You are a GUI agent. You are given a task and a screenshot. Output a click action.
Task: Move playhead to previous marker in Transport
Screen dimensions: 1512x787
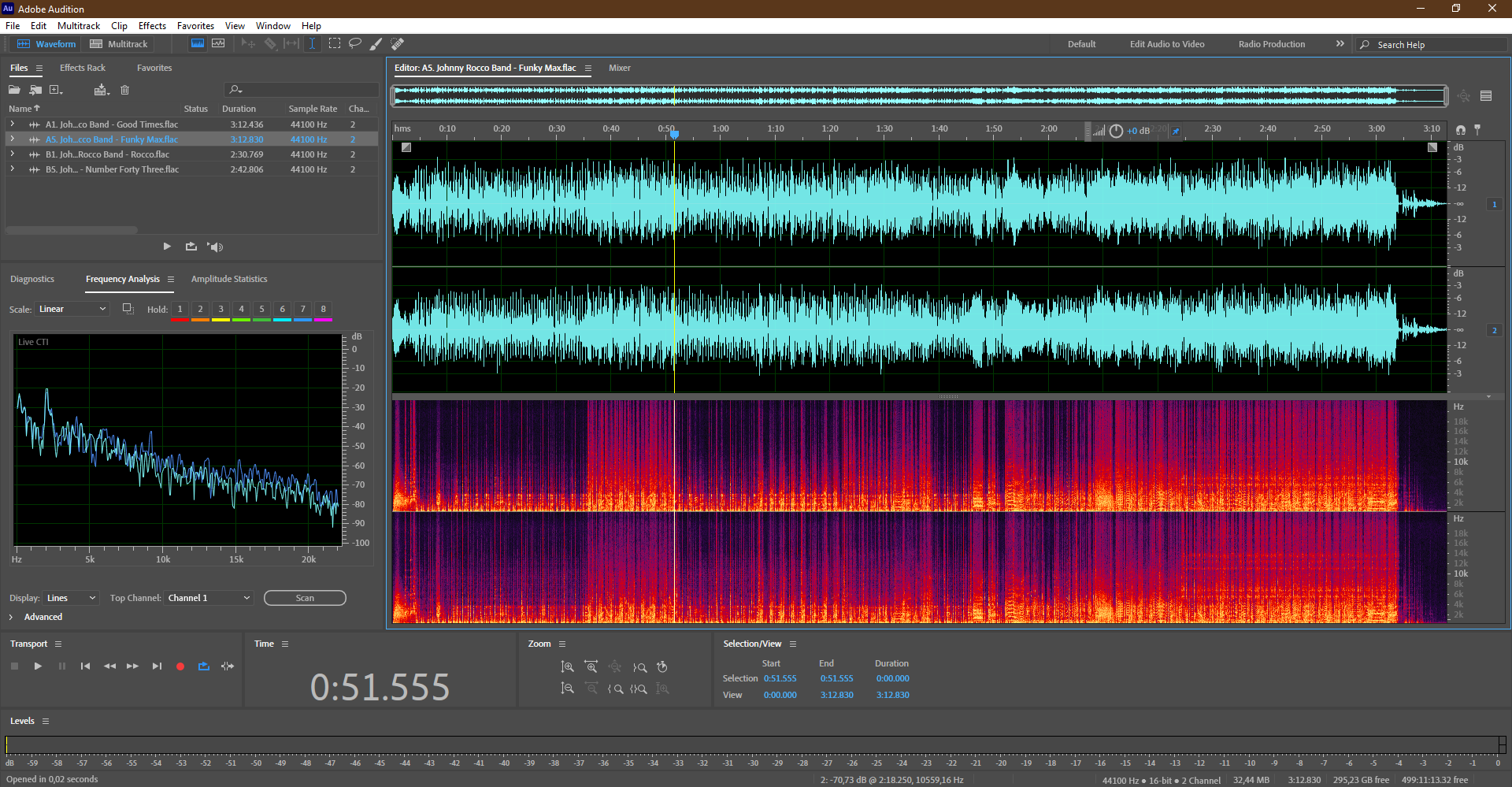tap(85, 666)
